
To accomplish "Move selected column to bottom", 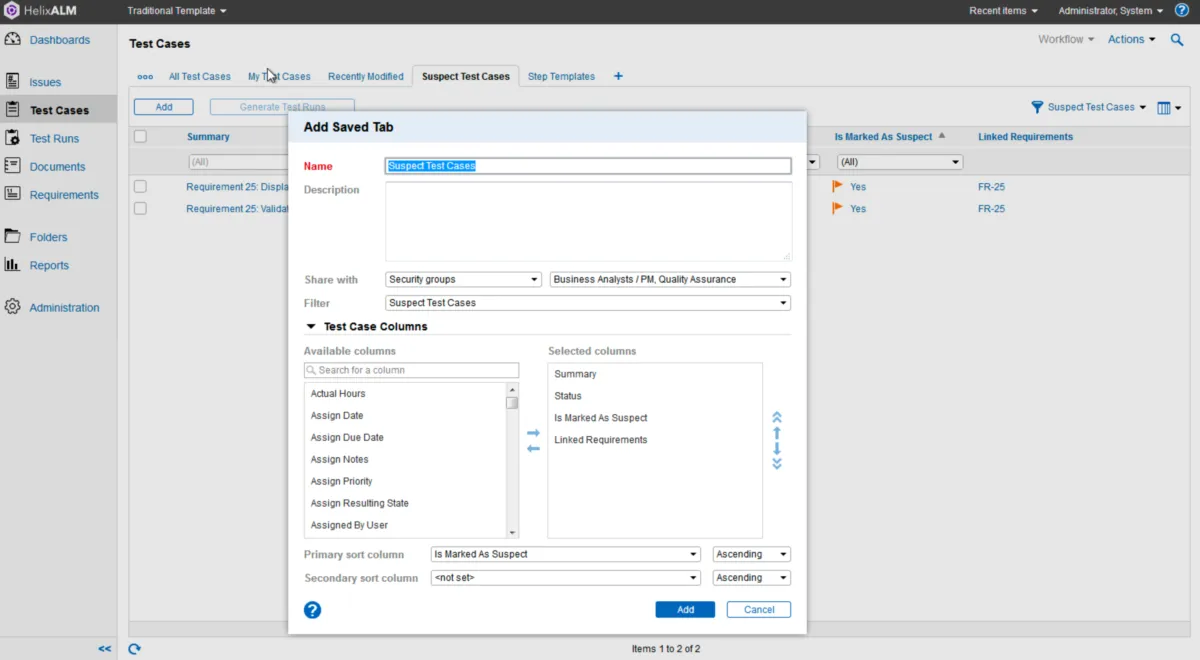I will (x=777, y=463).
